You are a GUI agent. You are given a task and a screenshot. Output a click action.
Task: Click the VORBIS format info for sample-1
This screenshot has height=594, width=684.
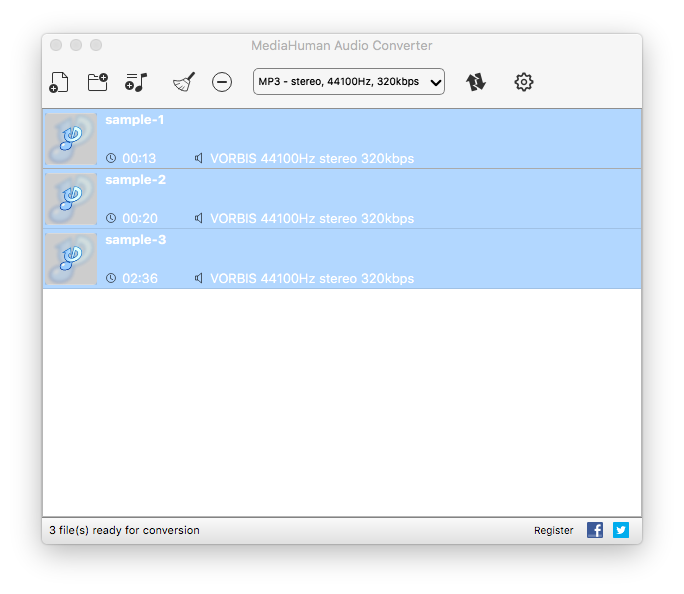pos(312,158)
